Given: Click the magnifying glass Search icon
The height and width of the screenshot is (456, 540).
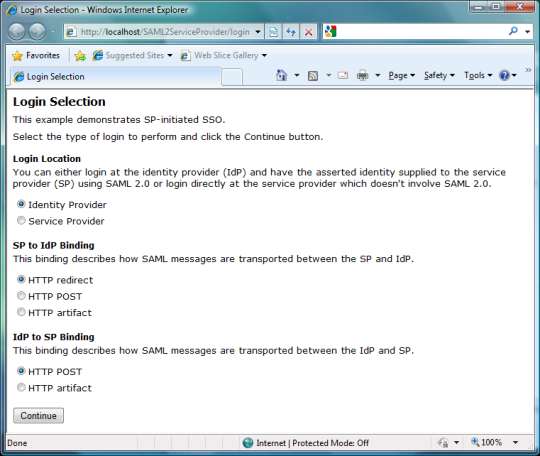Looking at the screenshot, I should coord(513,31).
